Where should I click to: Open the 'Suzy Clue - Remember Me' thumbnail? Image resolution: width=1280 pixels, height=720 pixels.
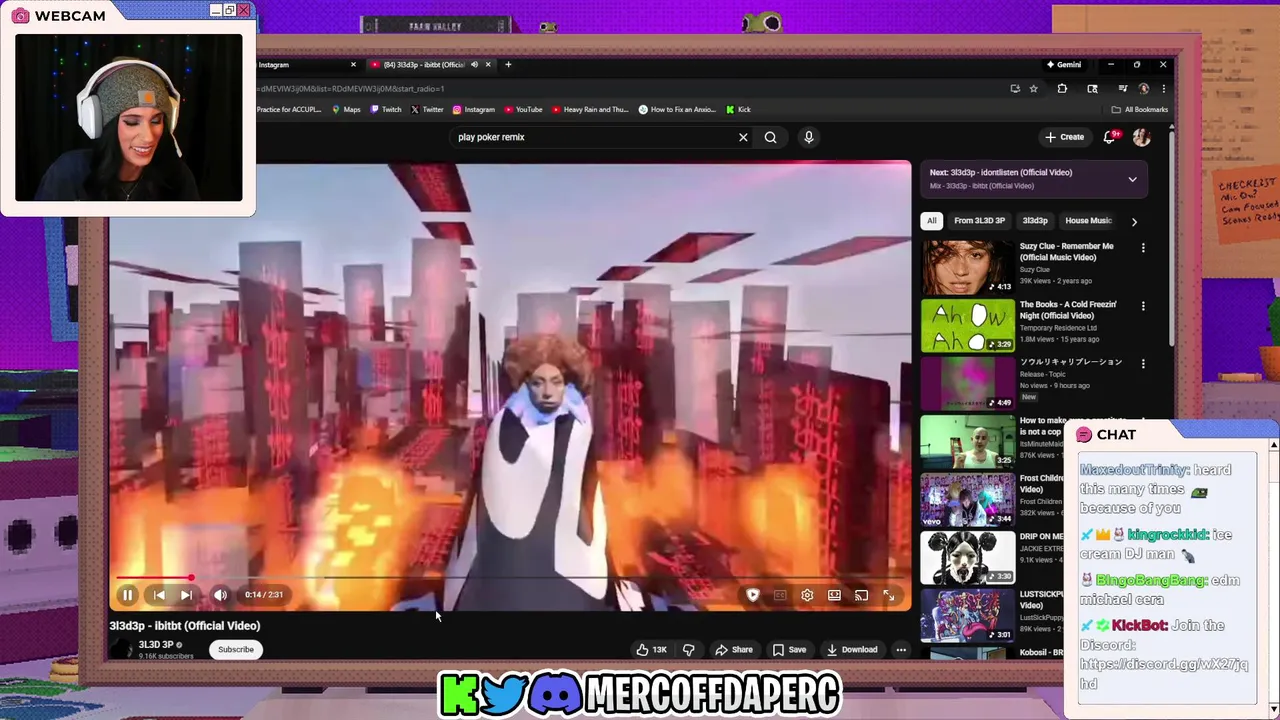point(967,266)
